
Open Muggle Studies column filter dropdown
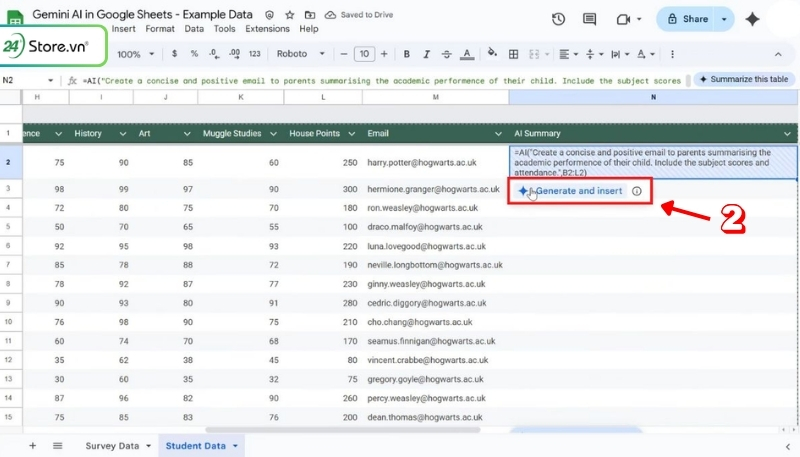pyautogui.click(x=273, y=134)
